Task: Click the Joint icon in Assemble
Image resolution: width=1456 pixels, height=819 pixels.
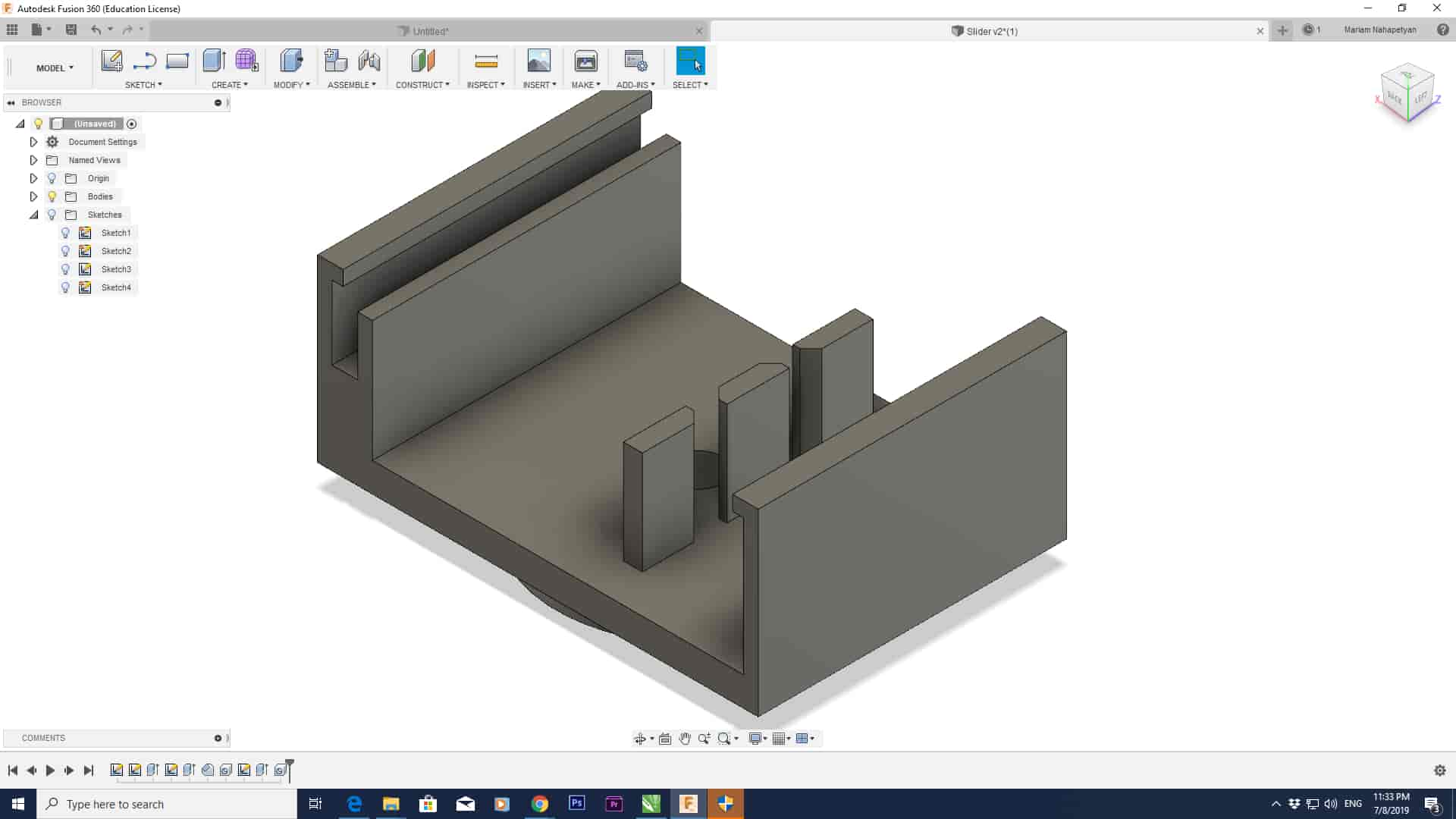Action: coord(369,61)
